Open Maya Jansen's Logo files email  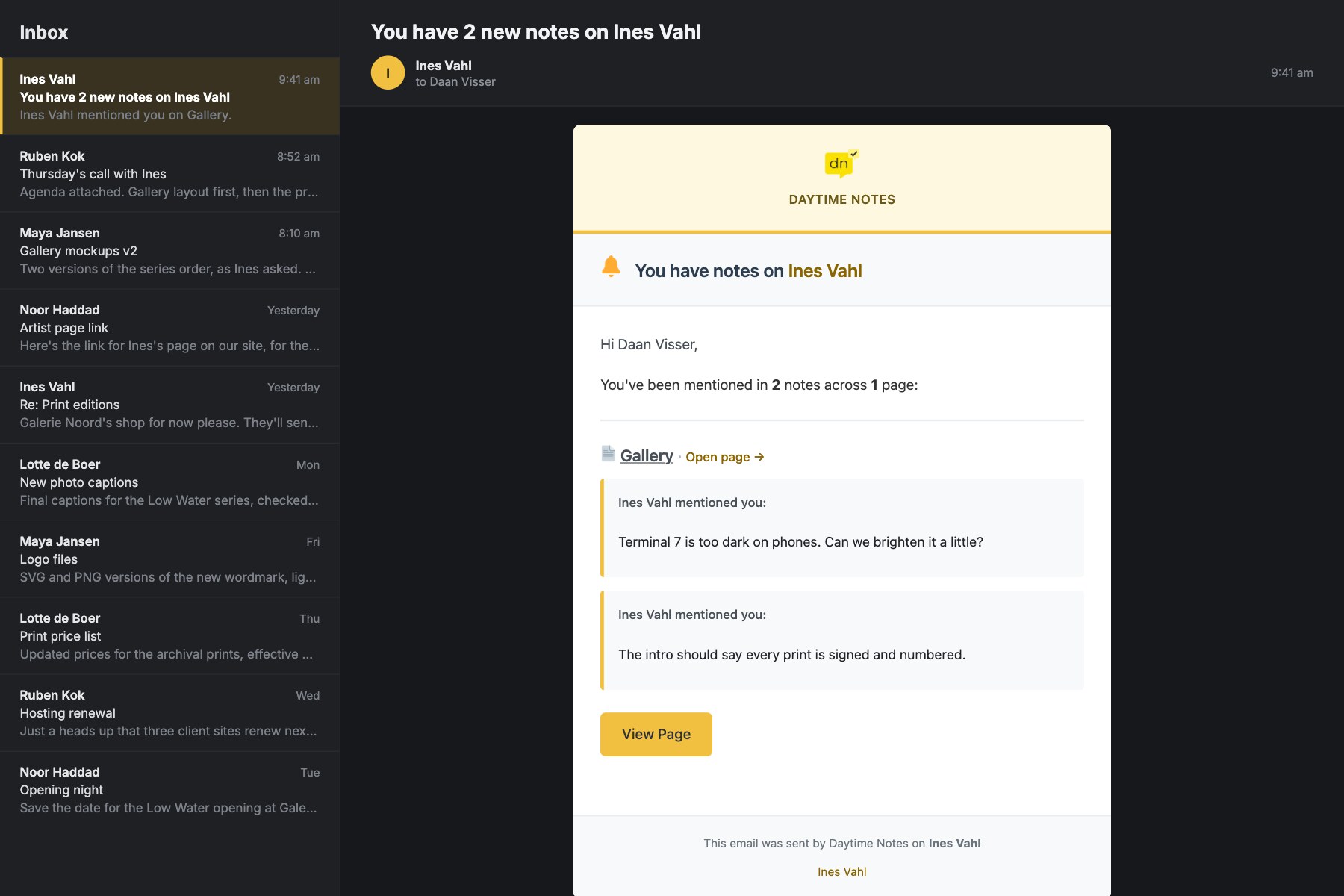pos(169,559)
